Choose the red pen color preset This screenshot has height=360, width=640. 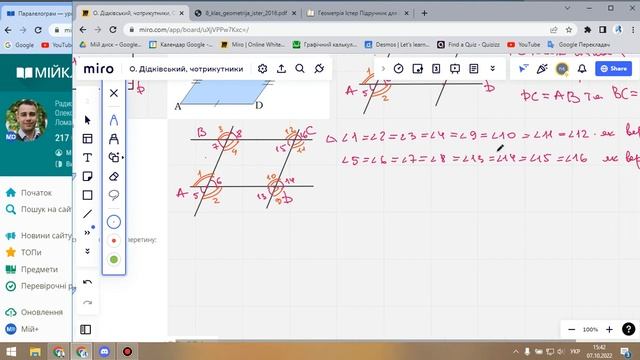pyautogui.click(x=114, y=241)
